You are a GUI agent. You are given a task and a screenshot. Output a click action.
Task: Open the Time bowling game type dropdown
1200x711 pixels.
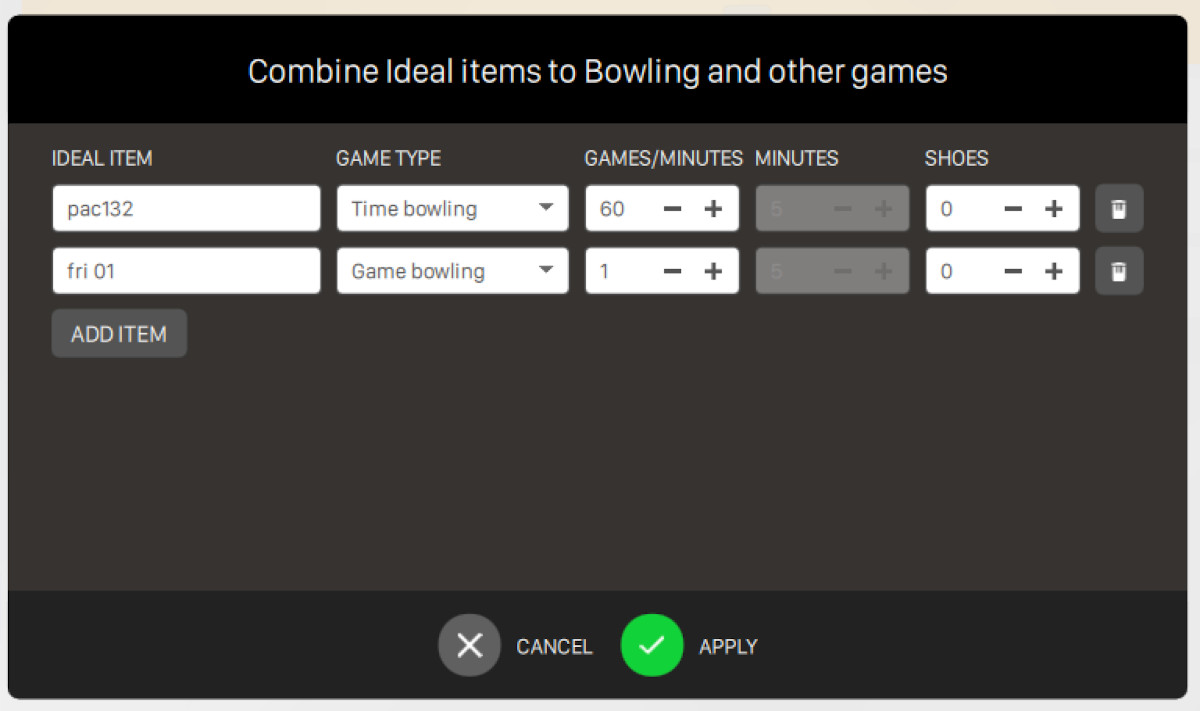coord(452,209)
